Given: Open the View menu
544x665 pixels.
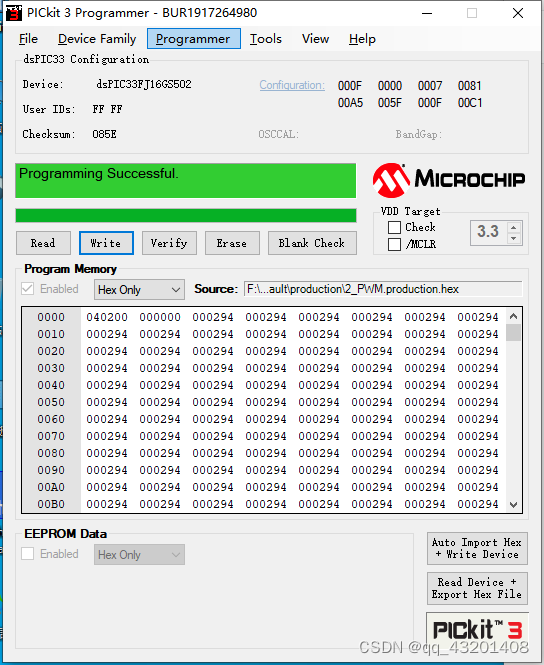Looking at the screenshot, I should coord(315,39).
